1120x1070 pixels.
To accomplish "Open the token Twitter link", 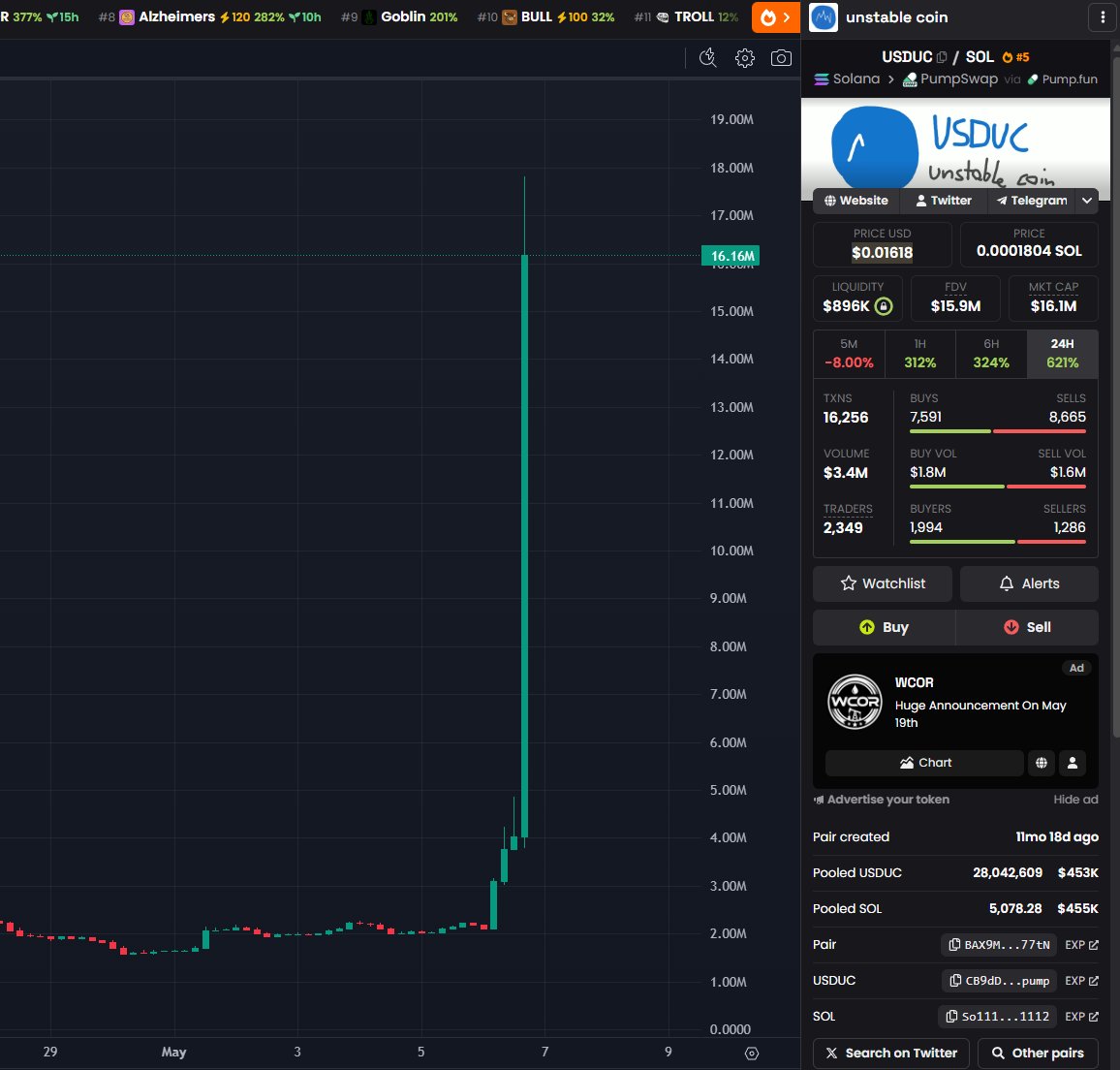I will click(944, 201).
